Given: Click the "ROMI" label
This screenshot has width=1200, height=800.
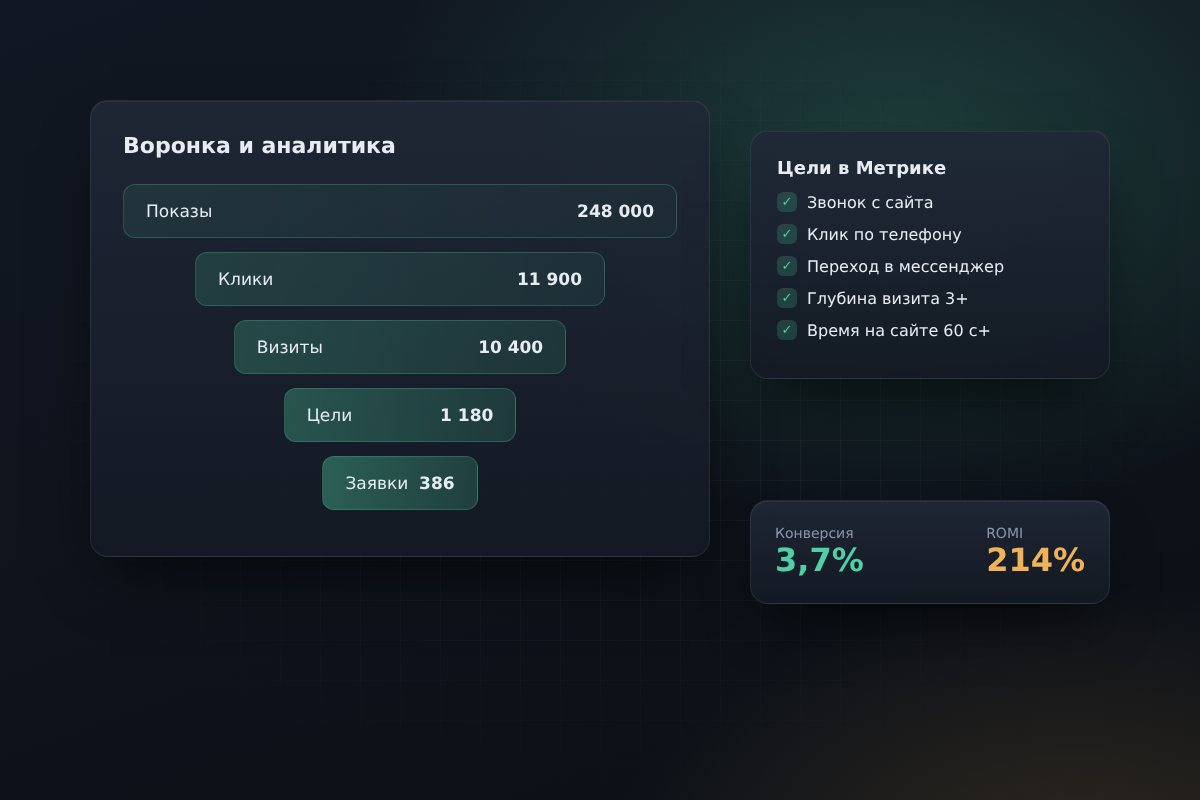Looking at the screenshot, I should click(x=1004, y=533).
